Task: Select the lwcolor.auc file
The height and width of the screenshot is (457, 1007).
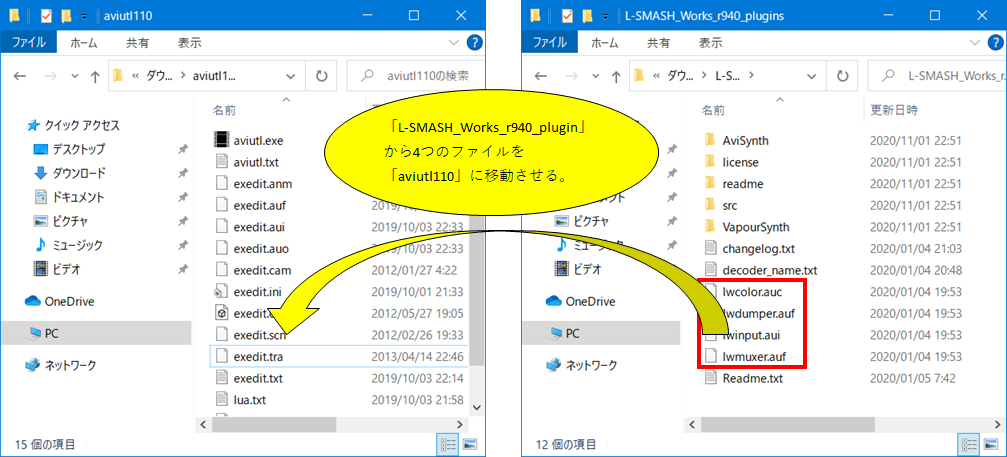Action: pyautogui.click(x=751, y=291)
